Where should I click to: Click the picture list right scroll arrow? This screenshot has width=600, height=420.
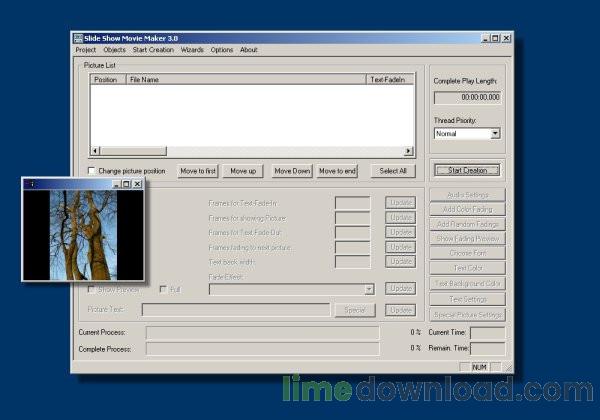tap(408, 151)
